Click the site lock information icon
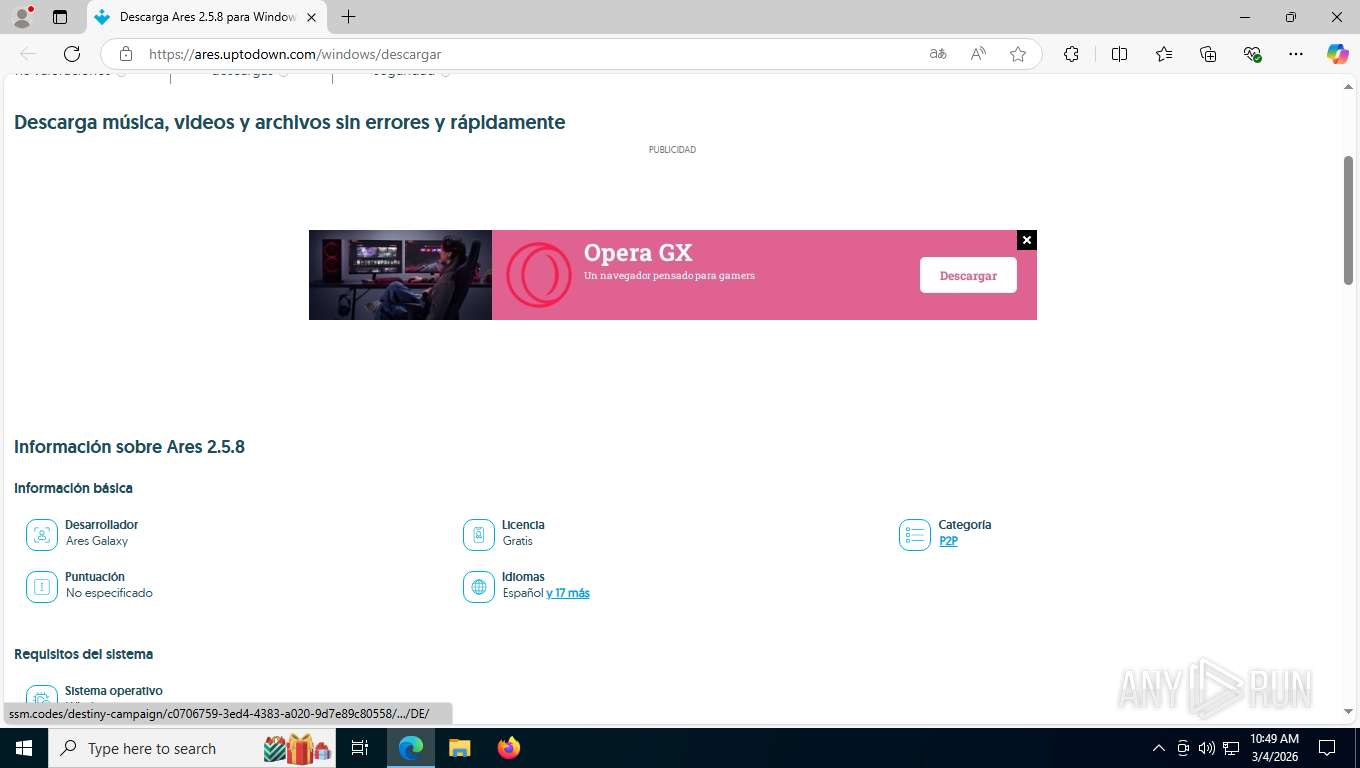Screen dimensions: 1360x768 point(125,54)
